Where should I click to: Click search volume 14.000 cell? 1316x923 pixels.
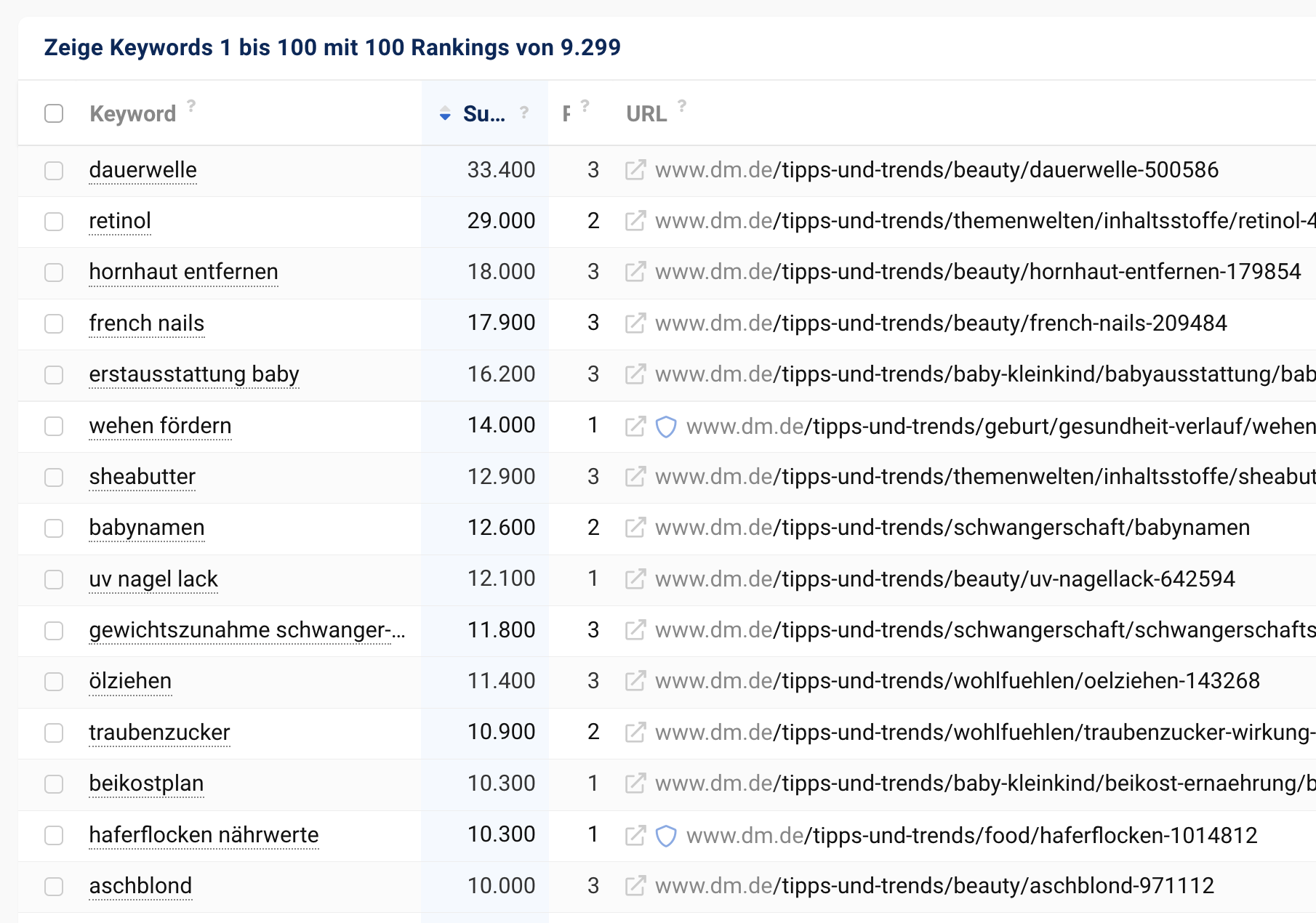coord(484,425)
